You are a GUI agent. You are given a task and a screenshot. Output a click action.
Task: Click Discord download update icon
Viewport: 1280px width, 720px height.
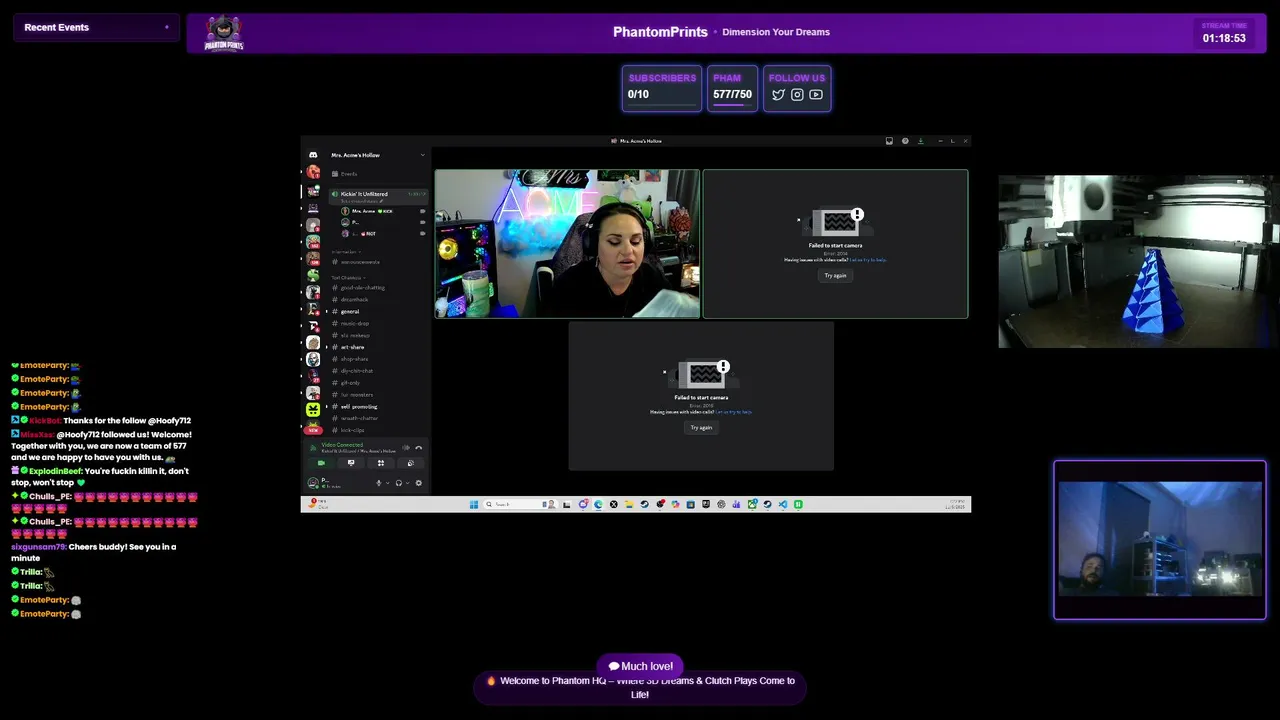click(920, 141)
